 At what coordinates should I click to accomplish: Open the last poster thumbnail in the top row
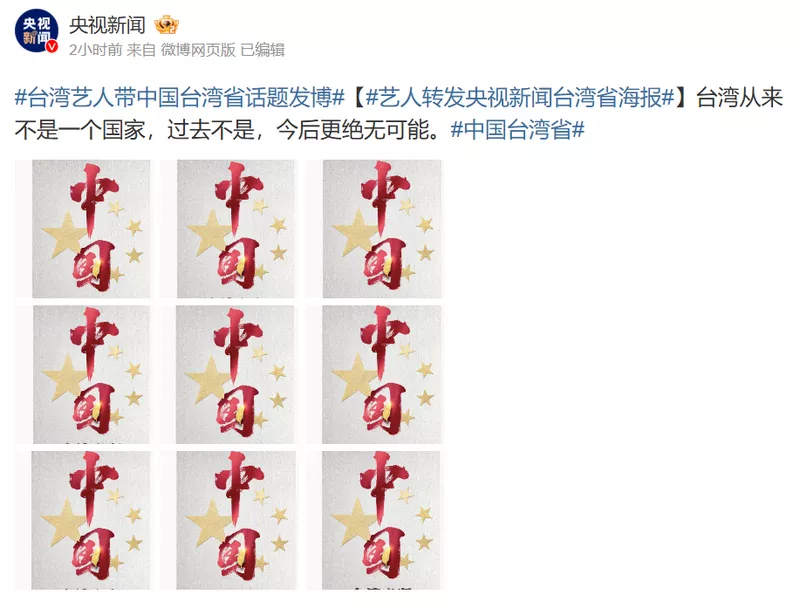pyautogui.click(x=374, y=229)
